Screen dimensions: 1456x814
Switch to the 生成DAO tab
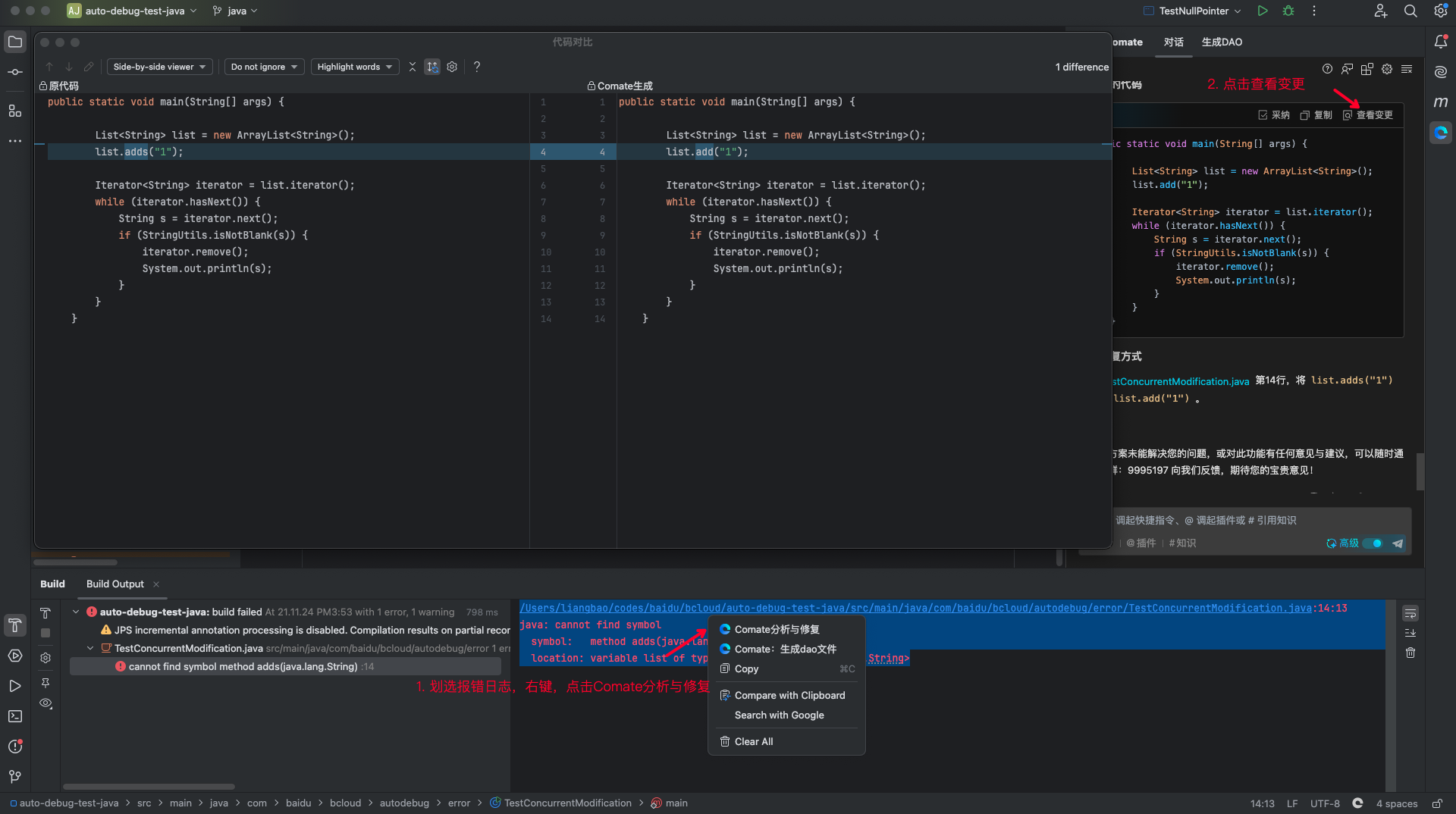1222,42
